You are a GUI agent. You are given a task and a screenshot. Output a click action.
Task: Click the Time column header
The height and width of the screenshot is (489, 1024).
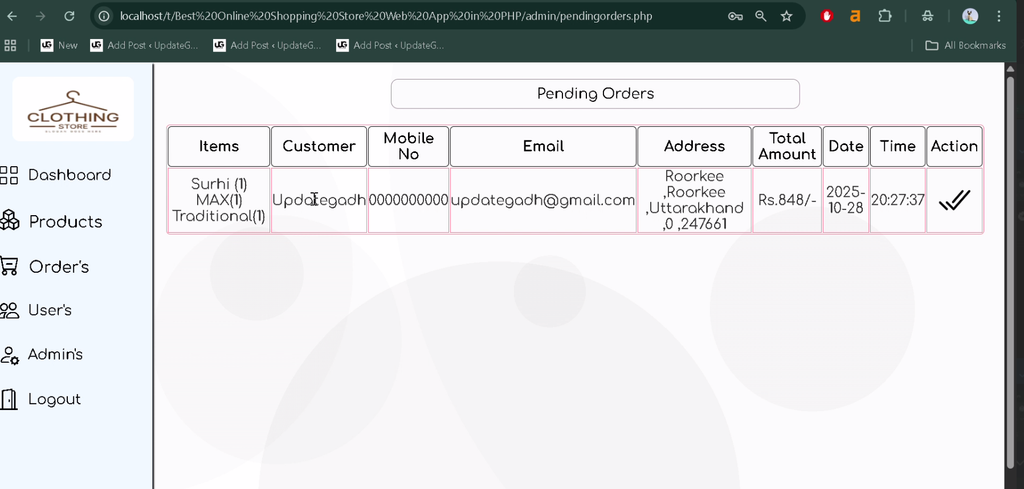tap(897, 146)
